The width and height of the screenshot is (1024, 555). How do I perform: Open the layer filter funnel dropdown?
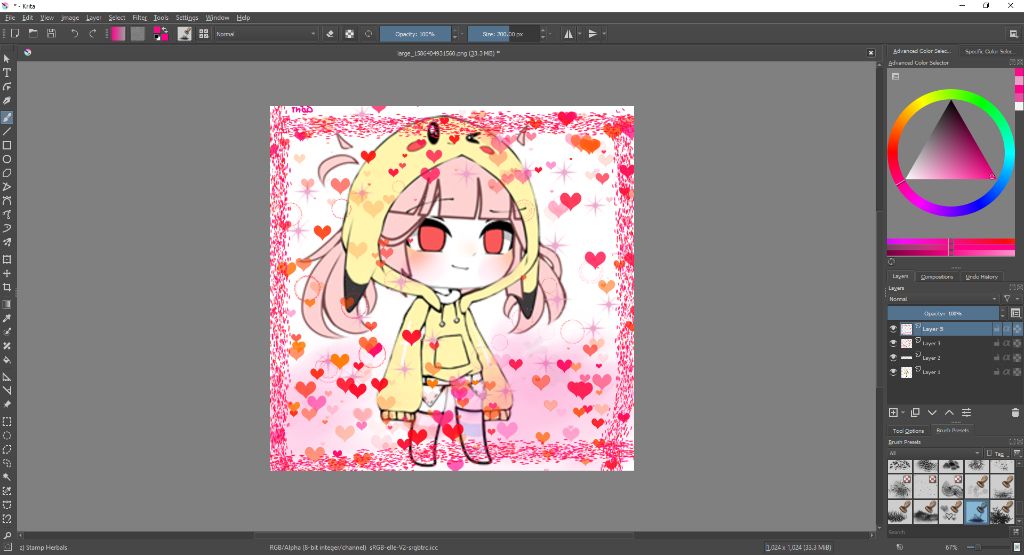tap(1010, 299)
